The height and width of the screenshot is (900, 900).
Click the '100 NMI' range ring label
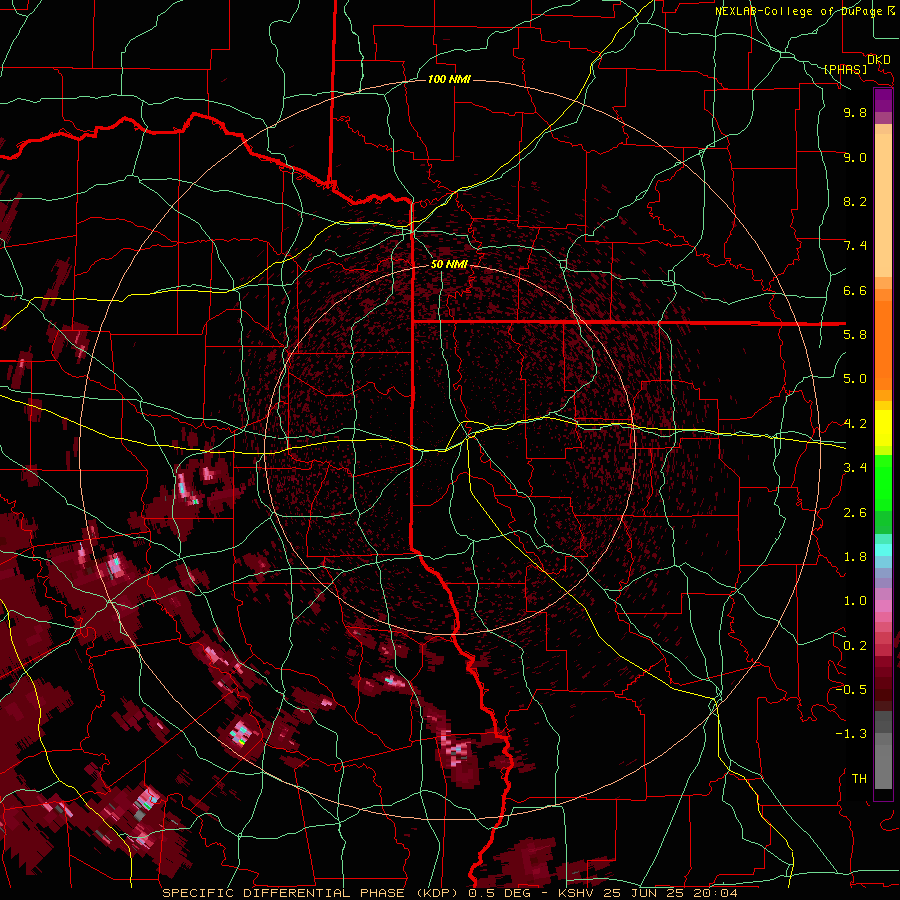click(x=449, y=79)
